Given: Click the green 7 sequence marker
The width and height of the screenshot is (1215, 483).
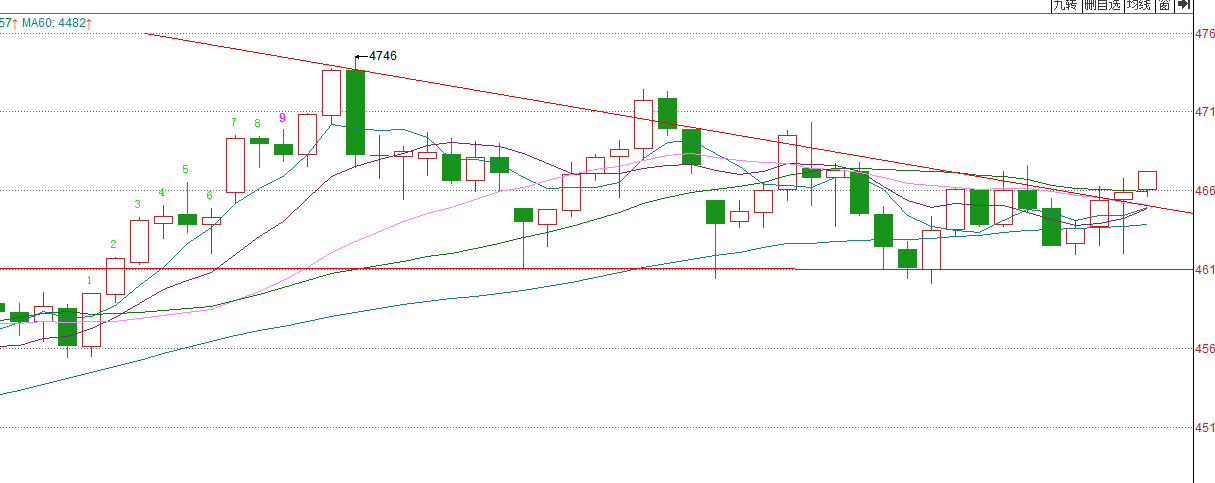Looking at the screenshot, I should (234, 122).
